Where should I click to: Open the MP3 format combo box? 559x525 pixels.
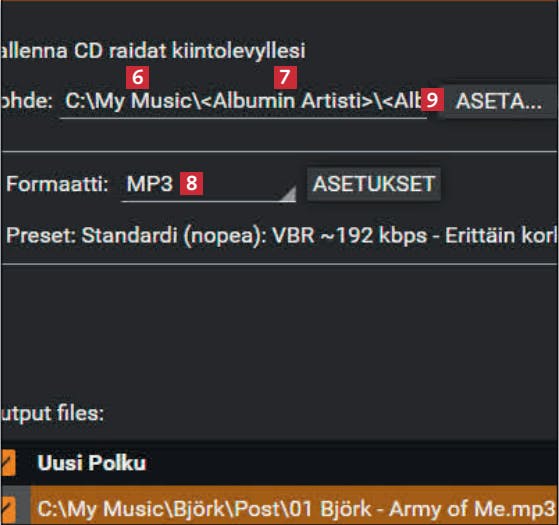[x=208, y=185]
